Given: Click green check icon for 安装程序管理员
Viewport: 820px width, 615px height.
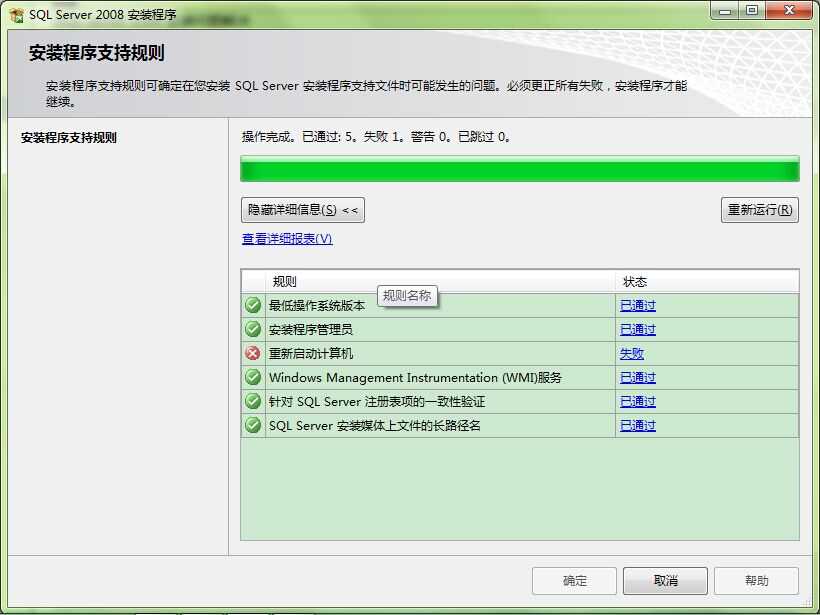Looking at the screenshot, I should (253, 329).
